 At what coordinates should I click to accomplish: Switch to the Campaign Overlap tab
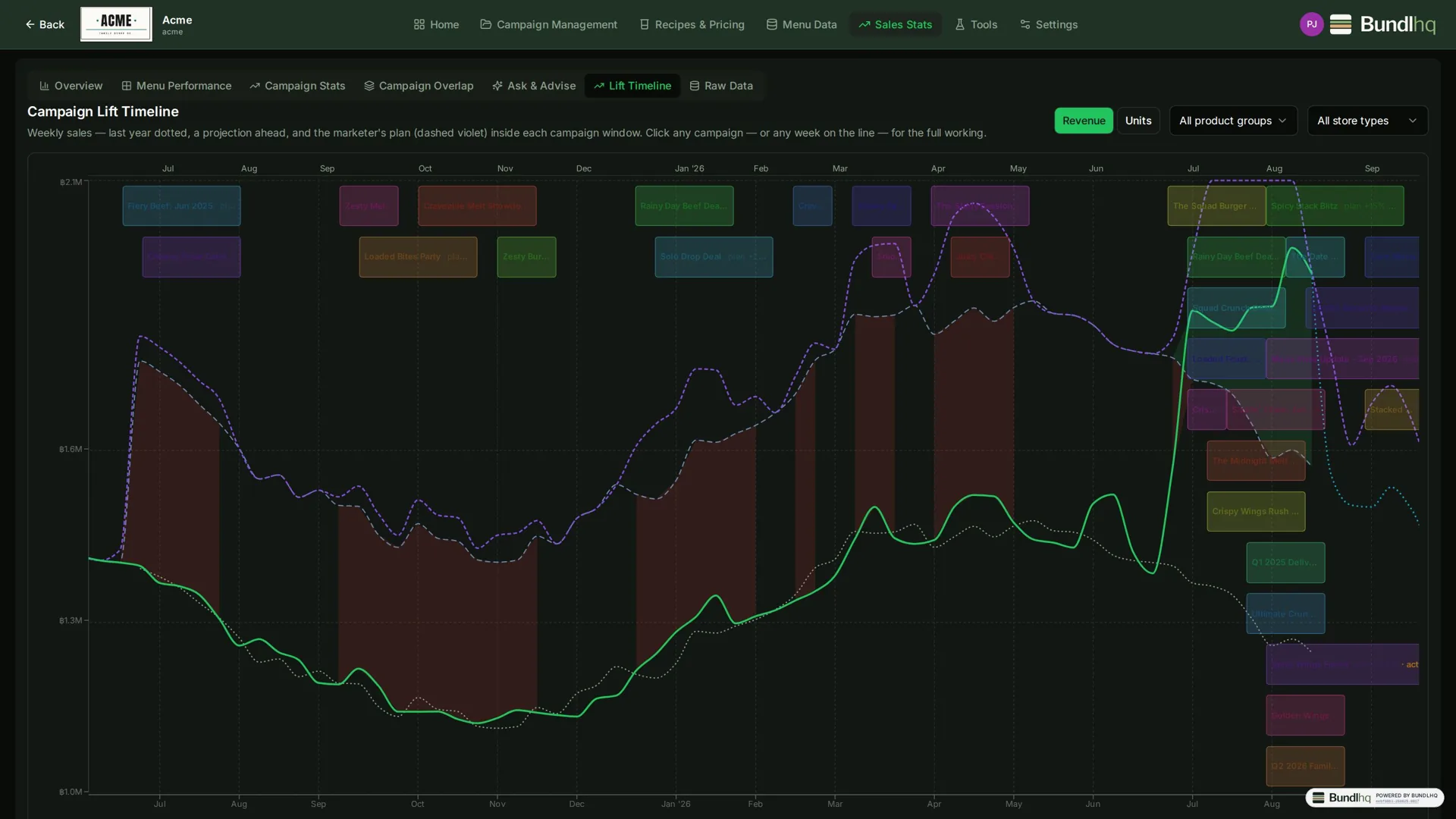[419, 86]
